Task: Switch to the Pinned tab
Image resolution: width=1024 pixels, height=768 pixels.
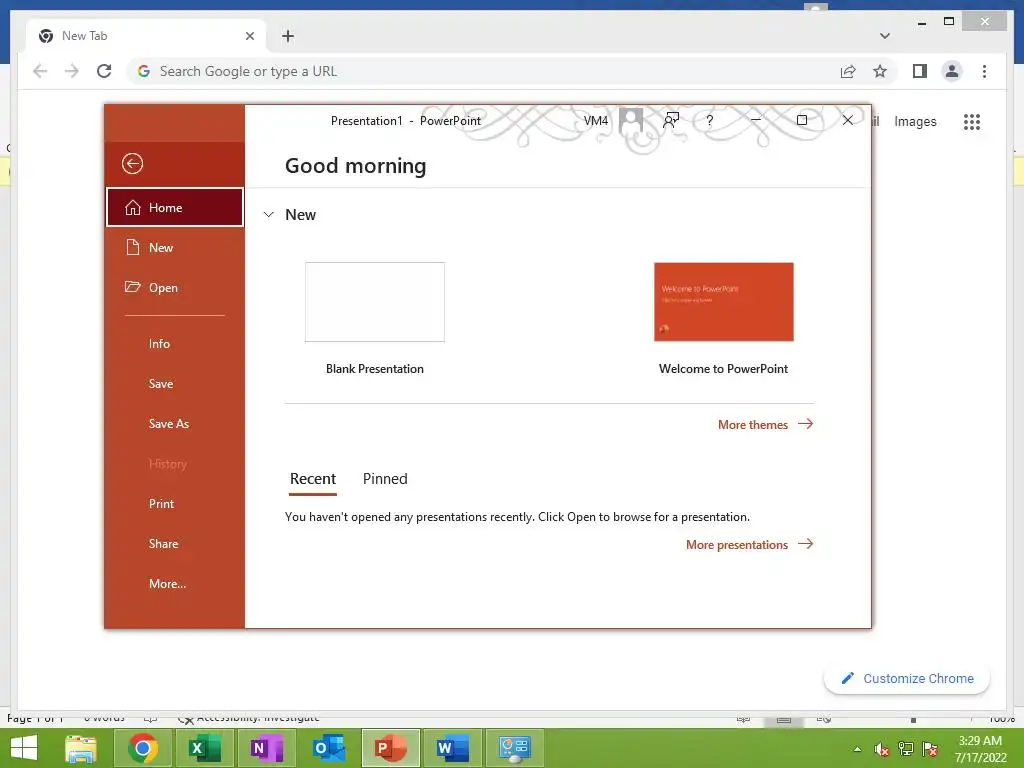Action: [x=385, y=479]
